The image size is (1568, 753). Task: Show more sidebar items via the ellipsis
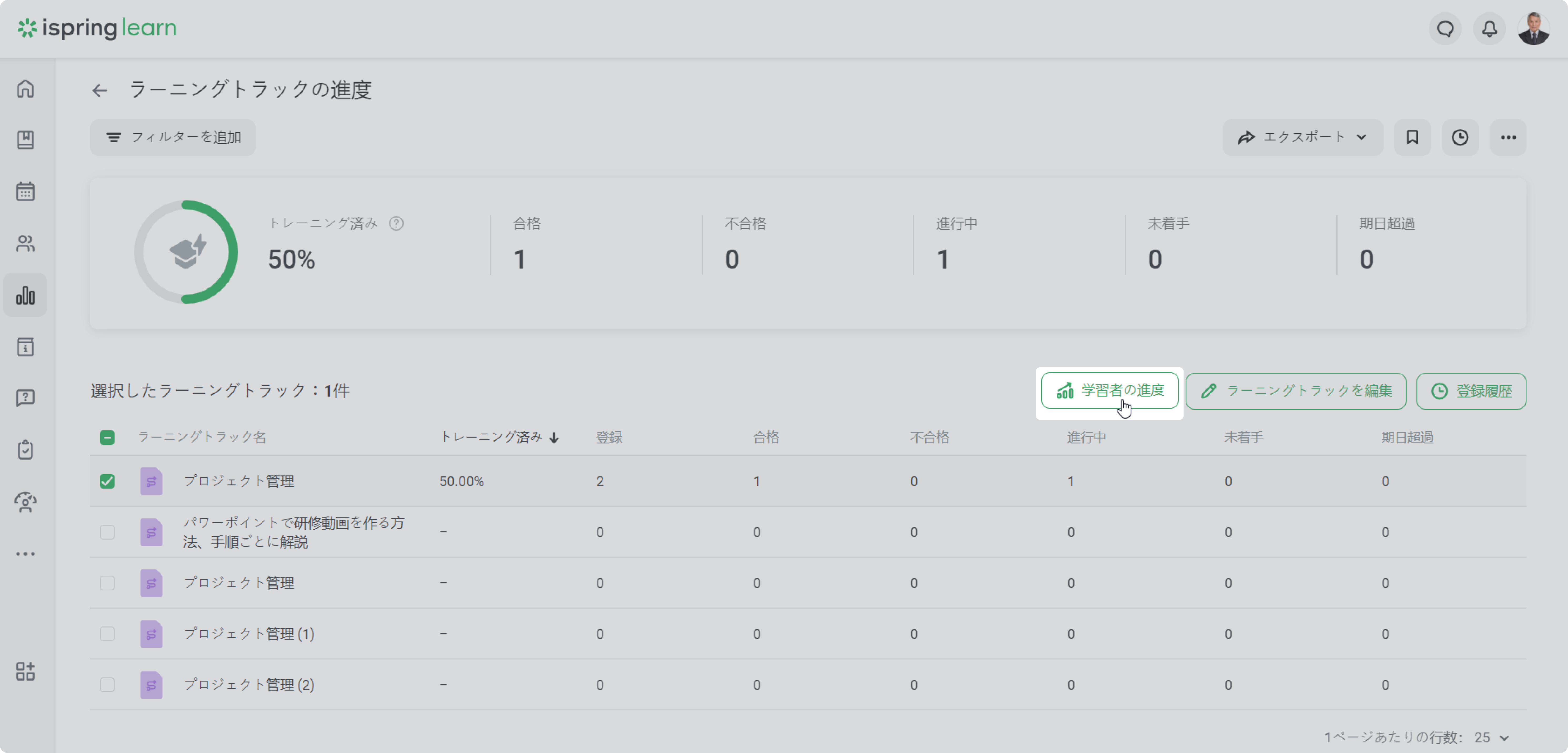(x=25, y=554)
